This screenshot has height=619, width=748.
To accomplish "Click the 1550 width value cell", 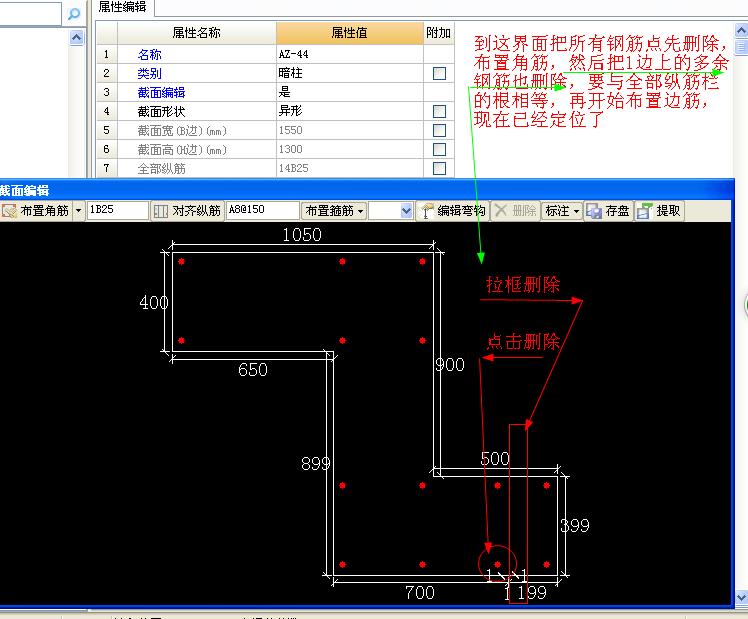I will pyautogui.click(x=349, y=130).
